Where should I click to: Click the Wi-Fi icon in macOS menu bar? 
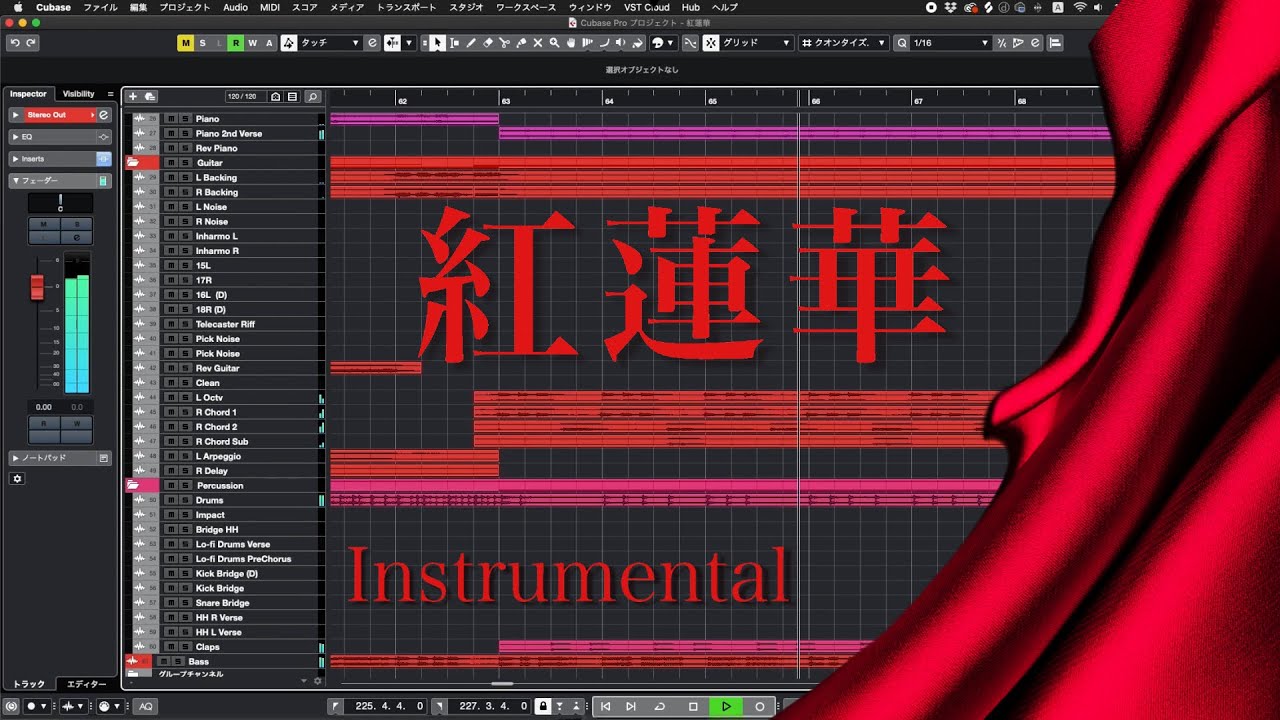tap(1080, 7)
